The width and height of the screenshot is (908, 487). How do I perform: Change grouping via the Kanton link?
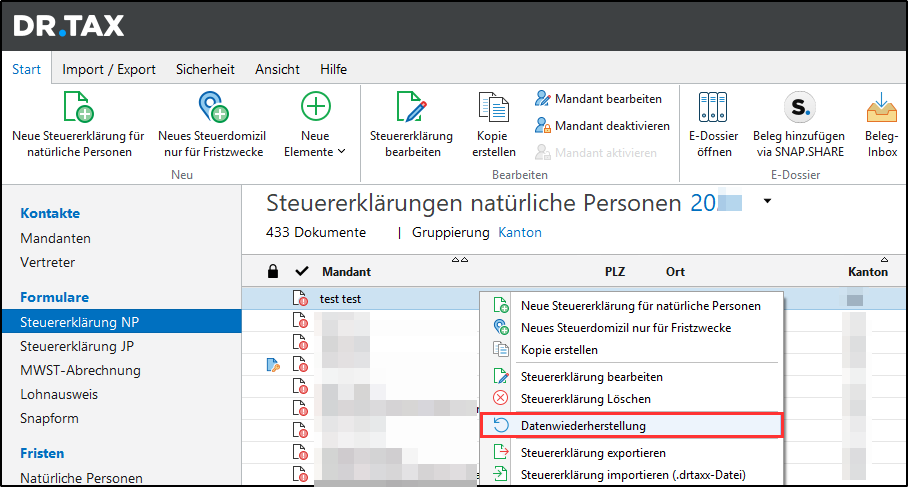coord(520,233)
